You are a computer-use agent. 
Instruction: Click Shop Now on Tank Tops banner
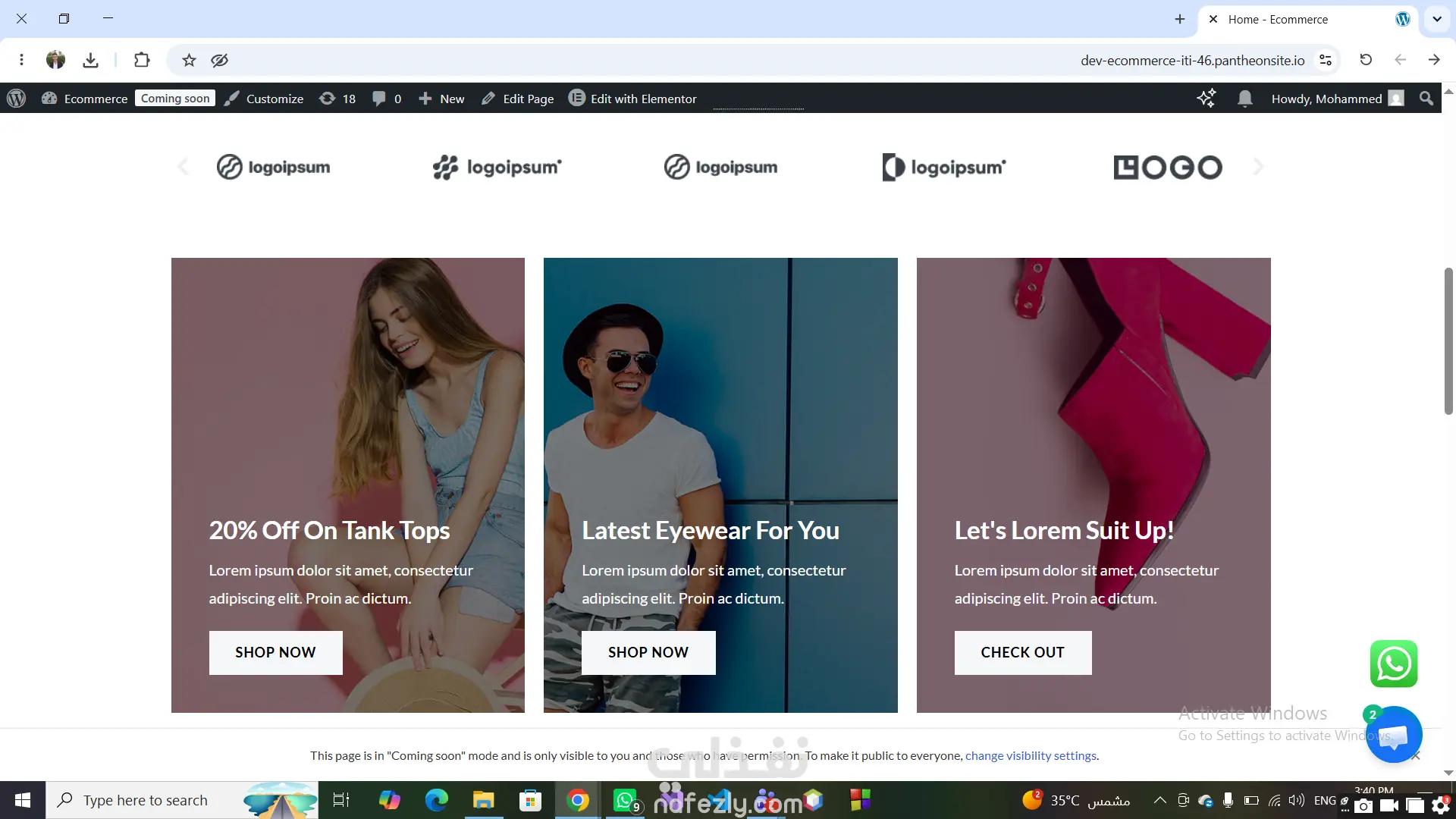(275, 652)
